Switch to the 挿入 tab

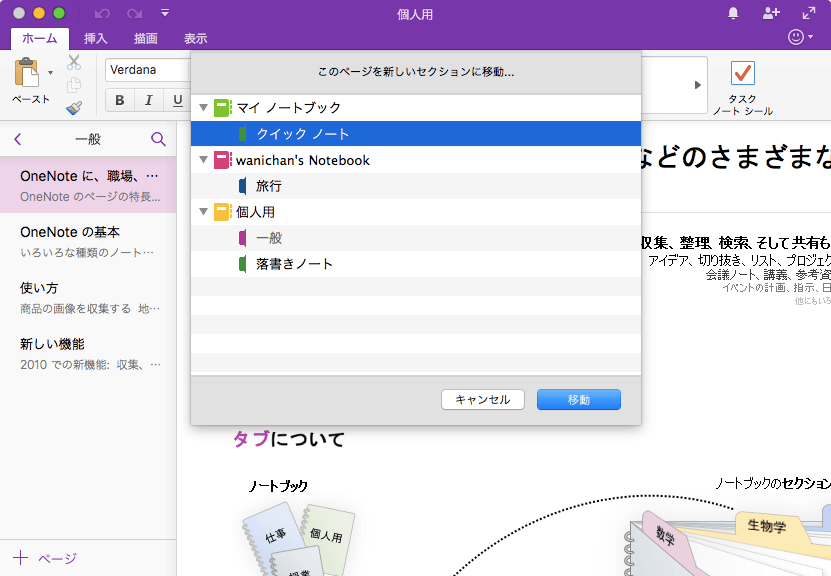click(x=95, y=38)
